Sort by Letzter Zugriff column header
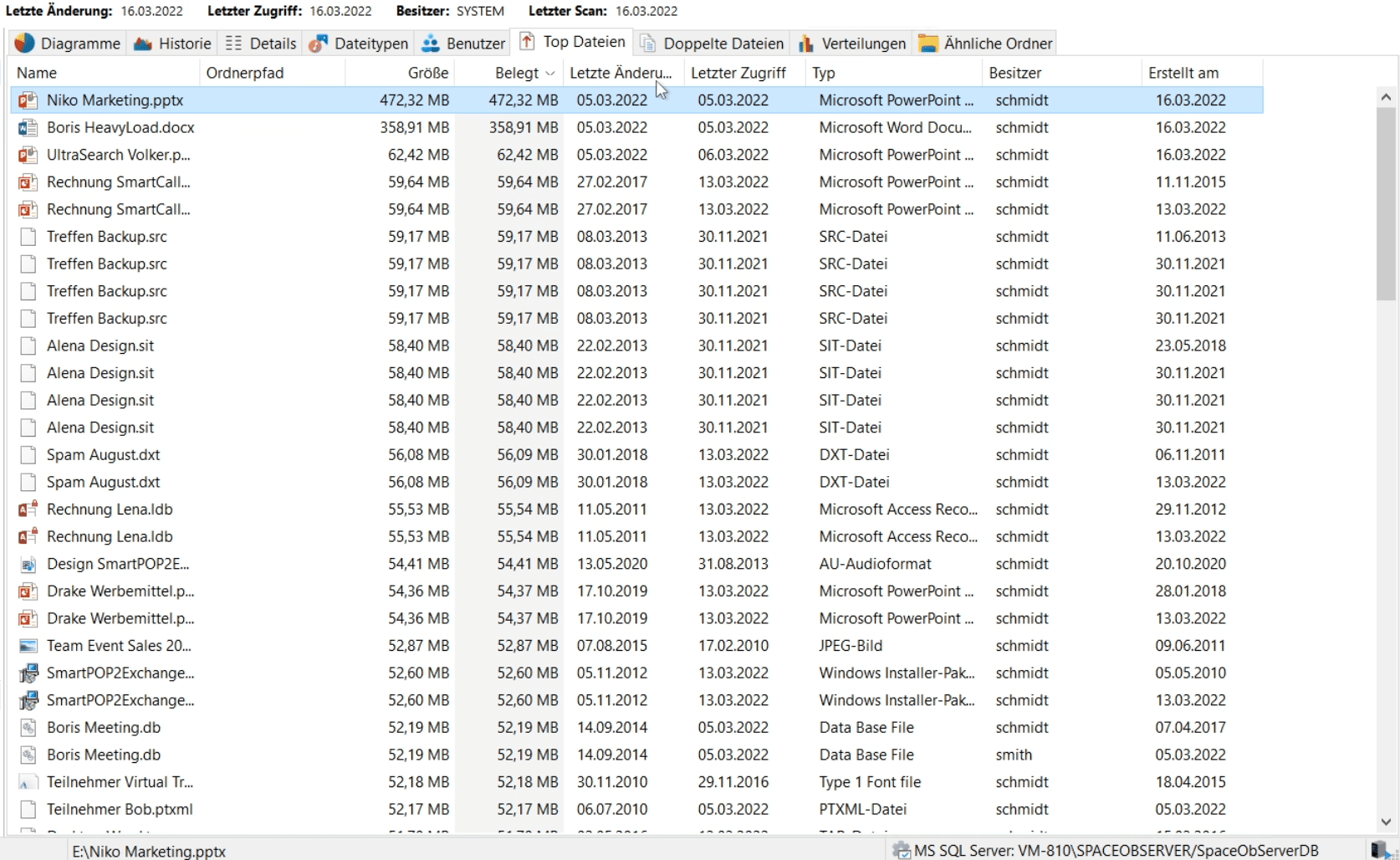Screen dimensions: 1400x860 click(744, 73)
